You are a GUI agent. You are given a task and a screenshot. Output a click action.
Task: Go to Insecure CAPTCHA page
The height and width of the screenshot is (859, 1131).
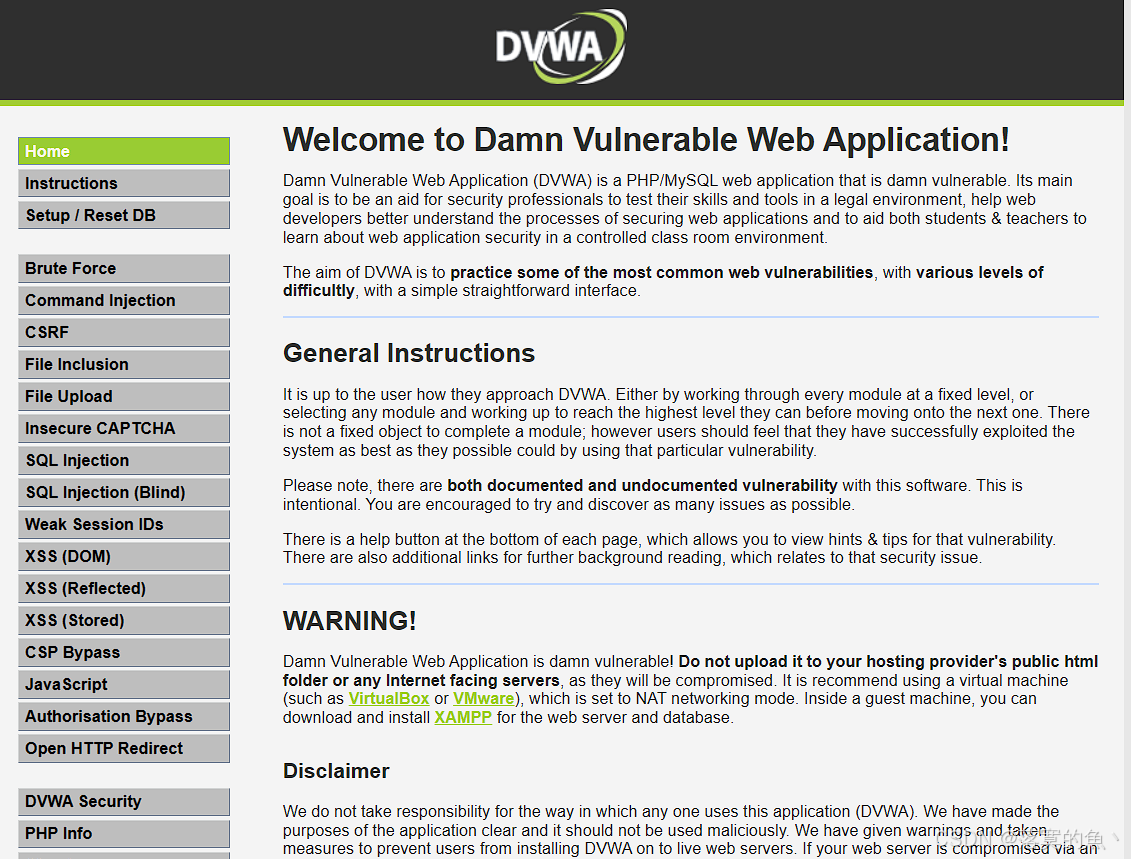[124, 428]
